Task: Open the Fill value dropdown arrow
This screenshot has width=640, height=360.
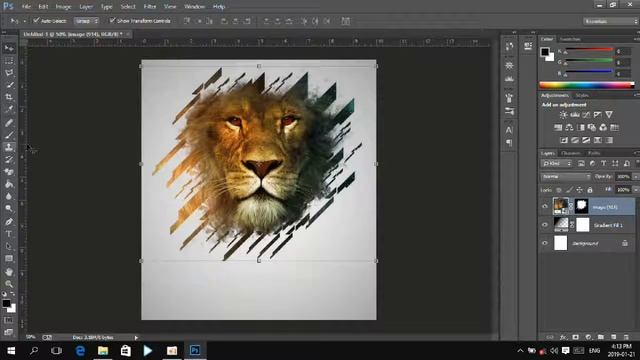Action: 635,190
